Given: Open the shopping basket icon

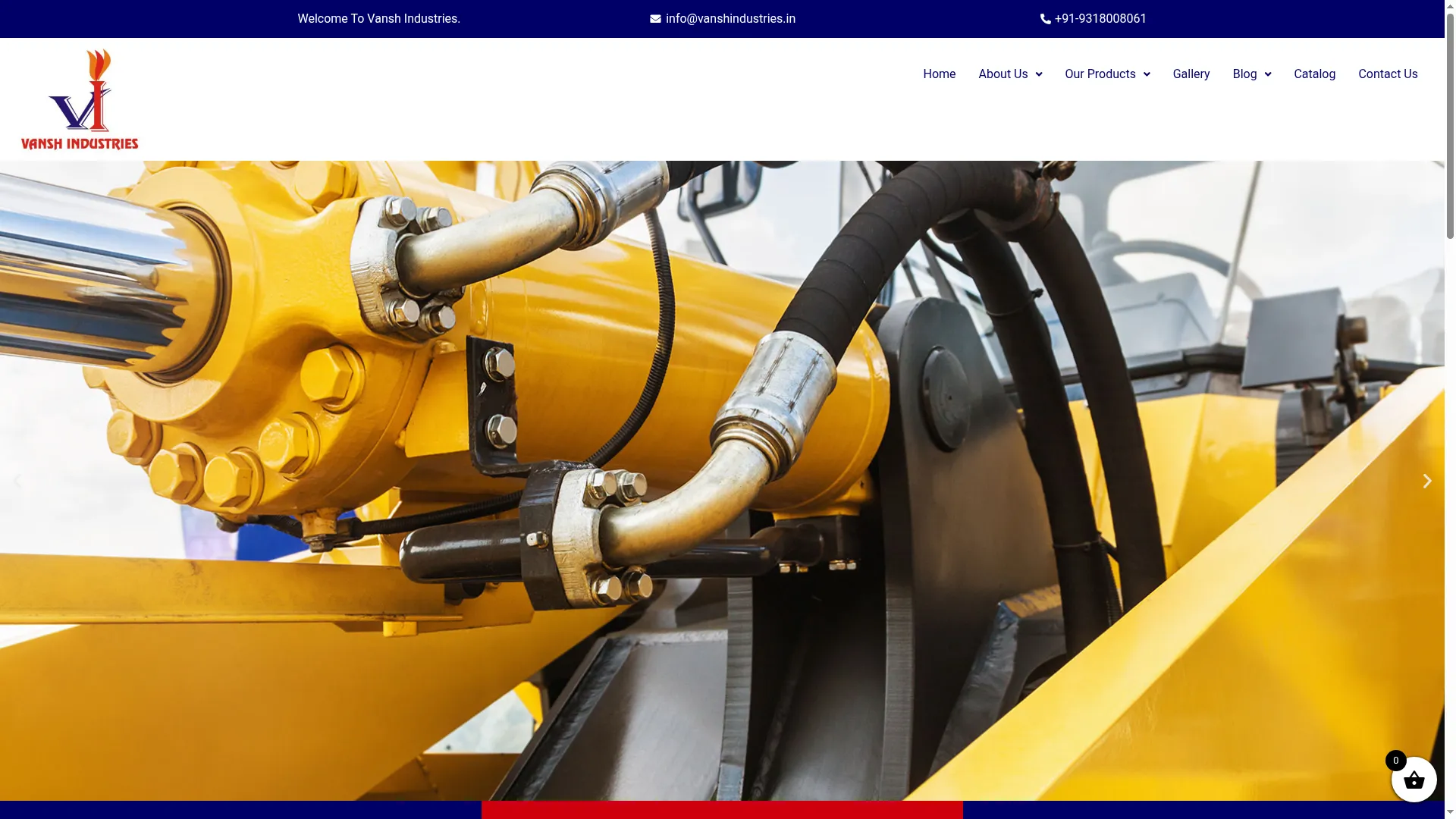Looking at the screenshot, I should click(1414, 780).
